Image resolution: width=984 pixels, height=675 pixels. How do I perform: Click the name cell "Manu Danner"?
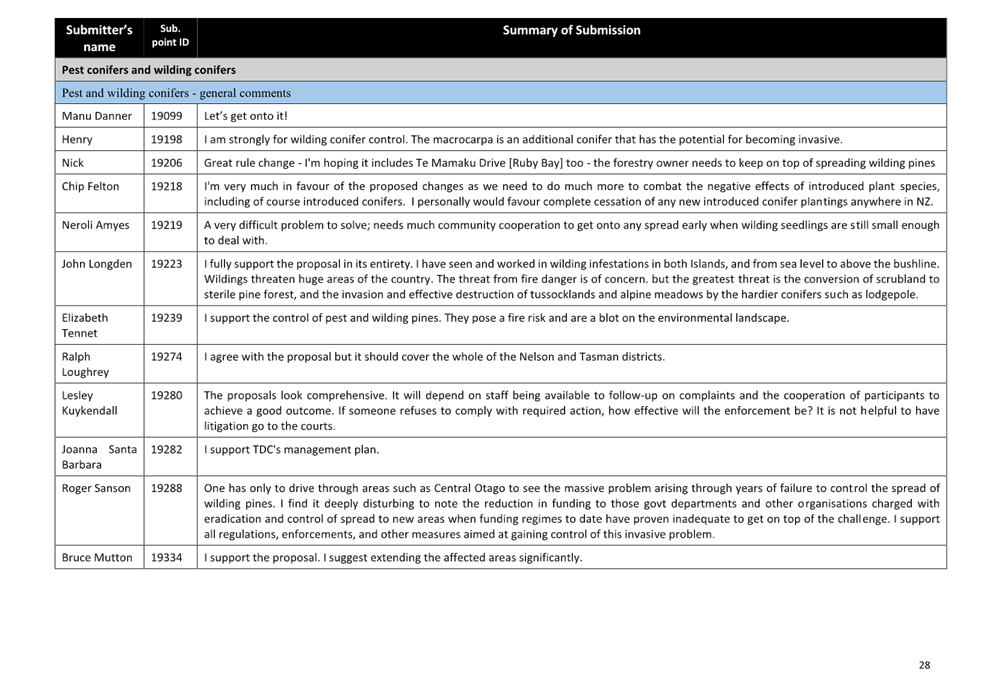point(97,116)
